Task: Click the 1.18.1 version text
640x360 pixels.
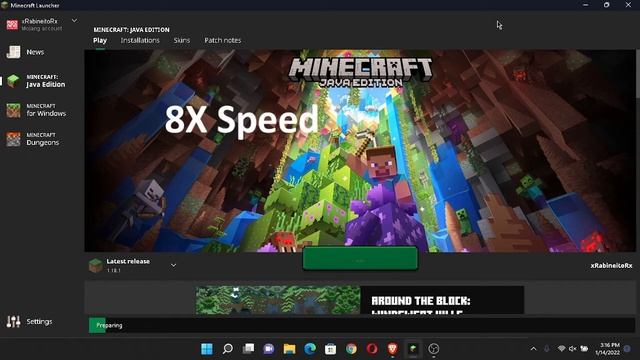Action: pyautogui.click(x=113, y=270)
